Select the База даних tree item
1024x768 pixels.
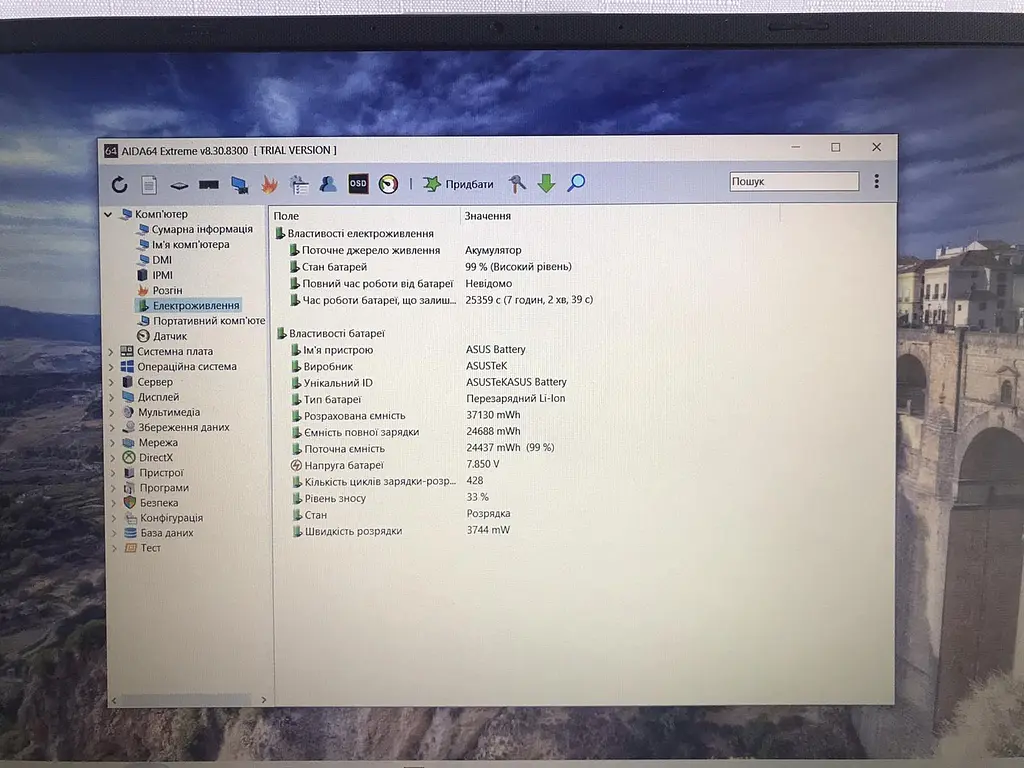[167, 533]
